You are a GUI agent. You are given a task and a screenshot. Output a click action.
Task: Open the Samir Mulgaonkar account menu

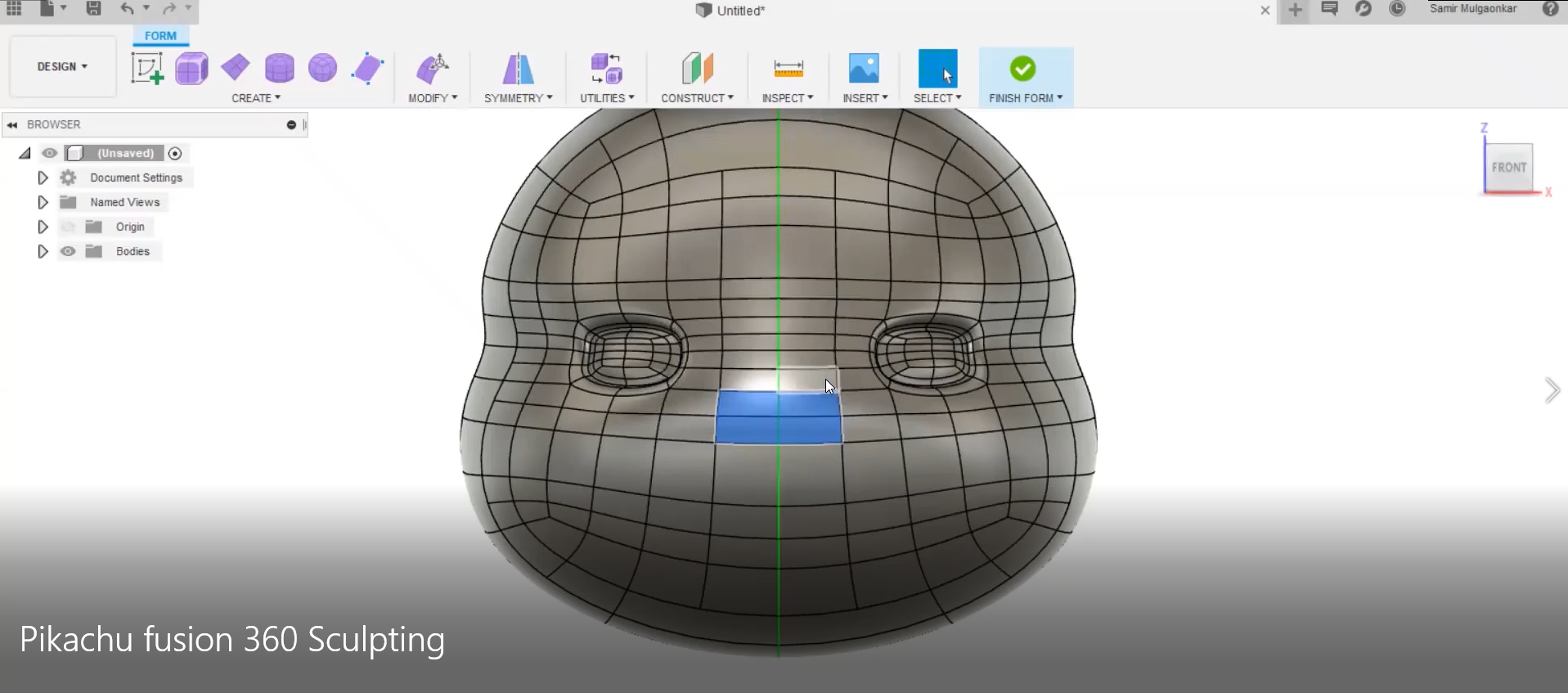click(x=1473, y=8)
